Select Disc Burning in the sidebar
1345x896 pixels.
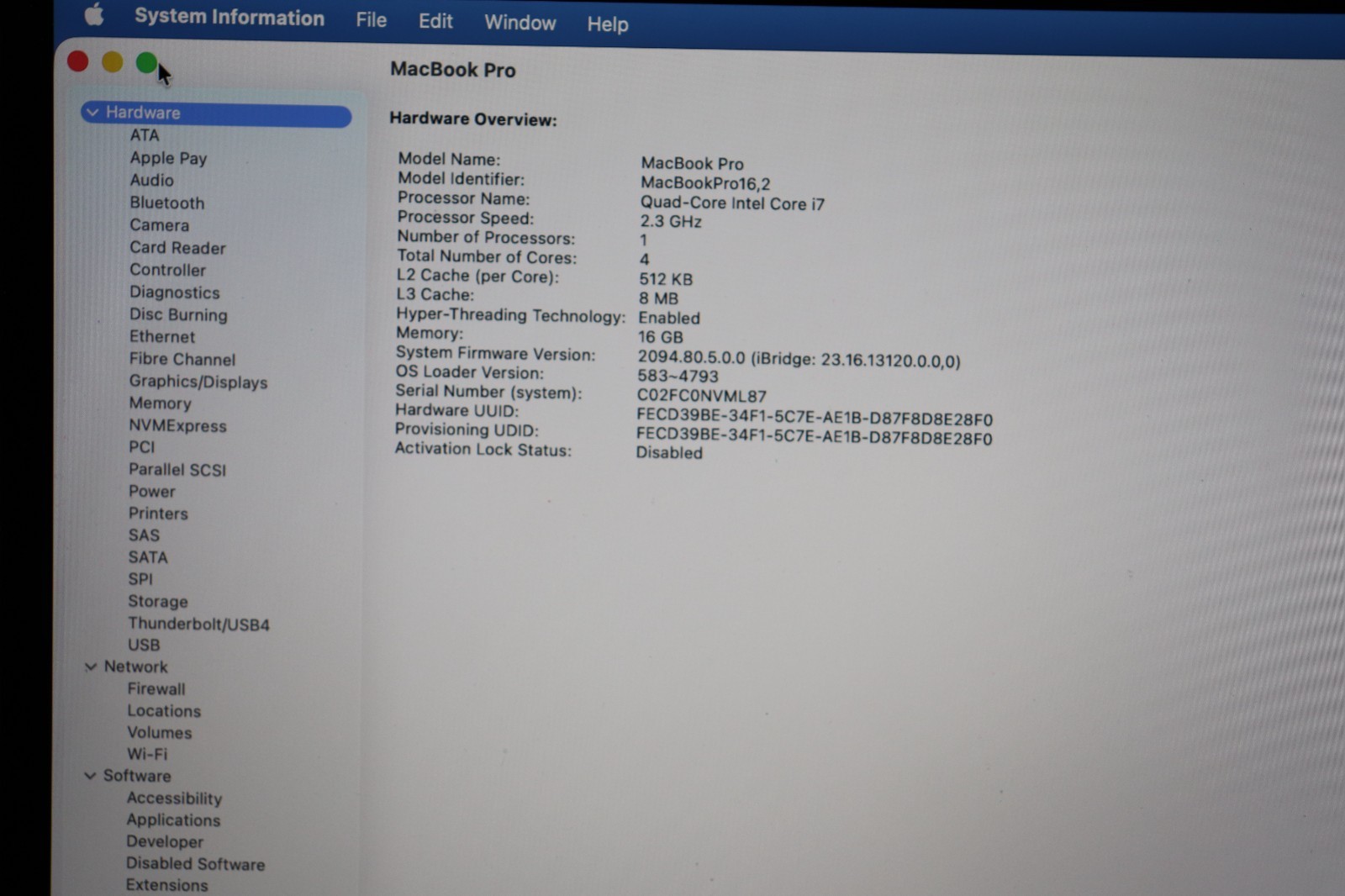(x=178, y=314)
